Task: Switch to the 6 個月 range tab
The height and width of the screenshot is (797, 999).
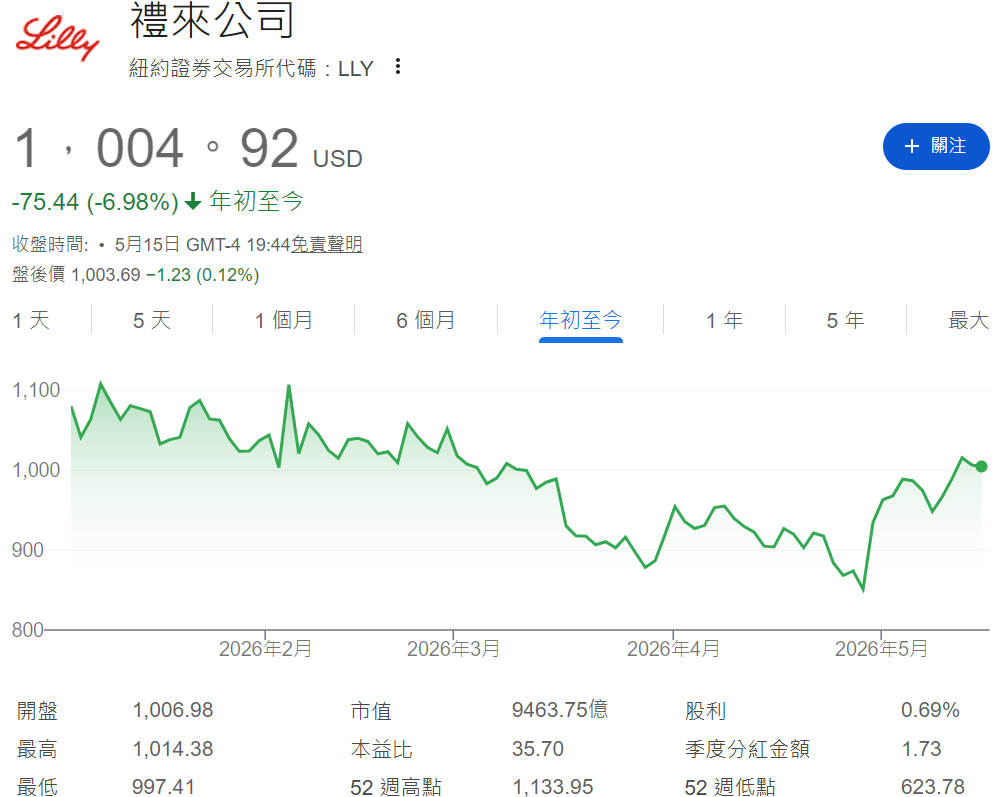Action: coord(426,320)
